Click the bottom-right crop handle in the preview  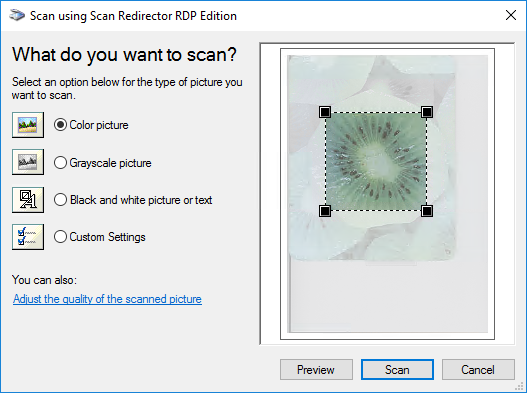coord(427,211)
